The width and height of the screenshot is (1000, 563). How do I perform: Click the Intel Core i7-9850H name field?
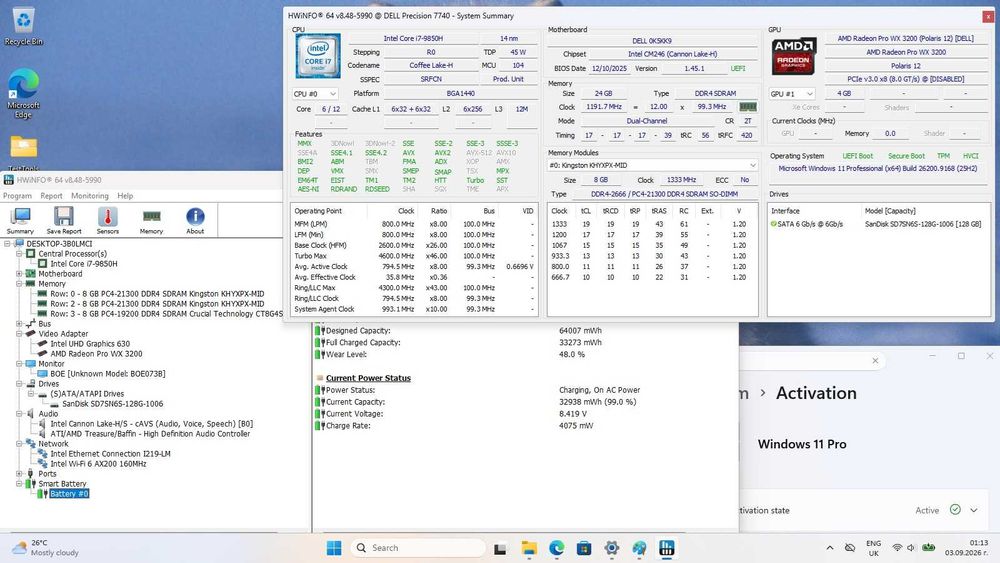[x=413, y=38]
